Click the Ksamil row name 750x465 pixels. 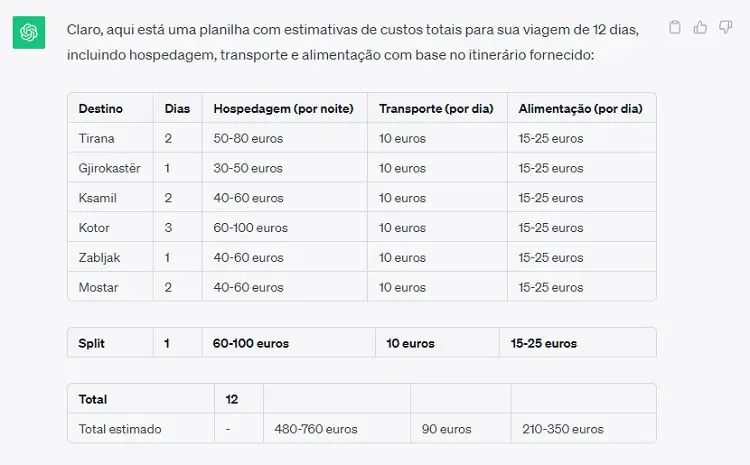point(98,198)
